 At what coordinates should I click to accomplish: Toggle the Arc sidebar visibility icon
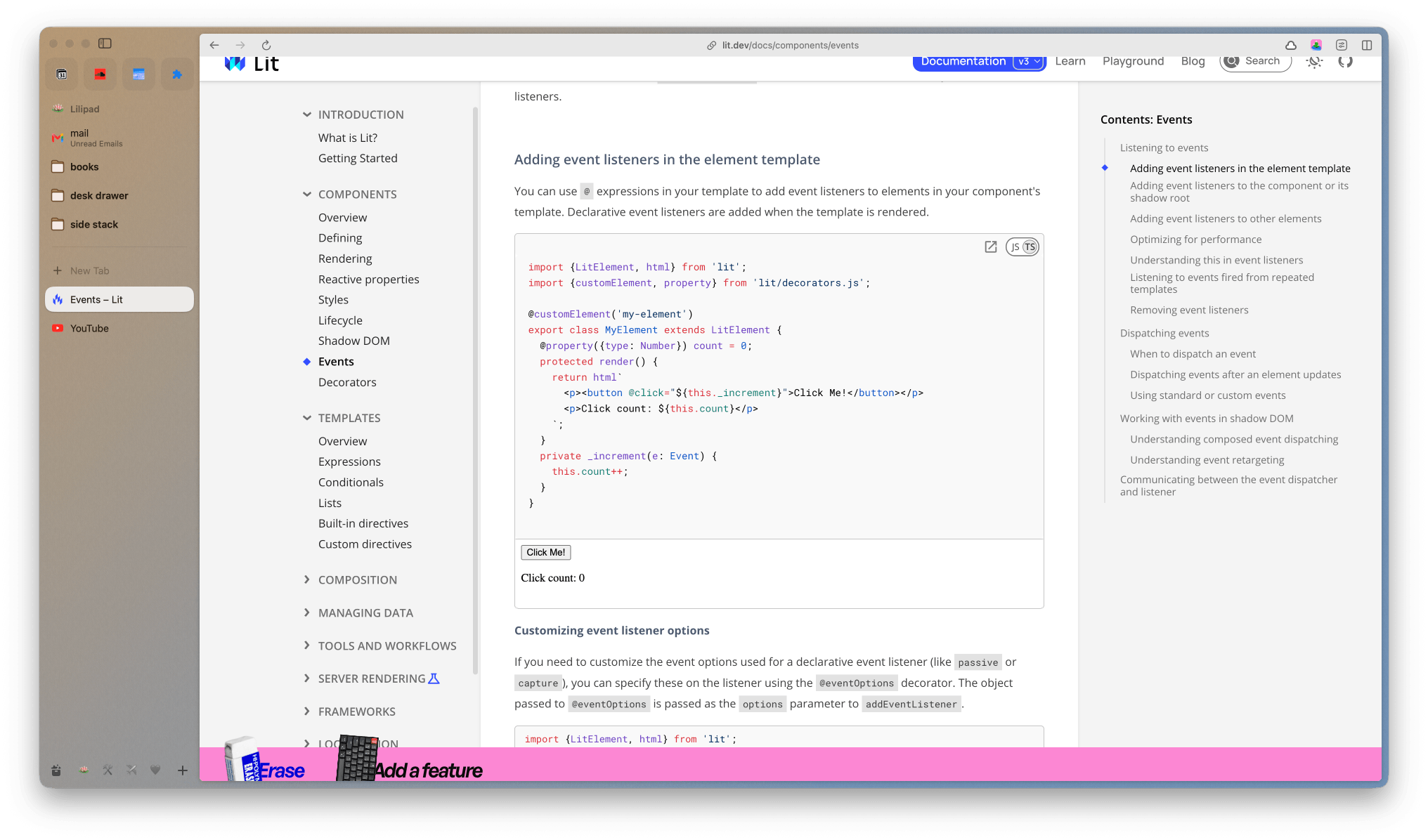[105, 44]
